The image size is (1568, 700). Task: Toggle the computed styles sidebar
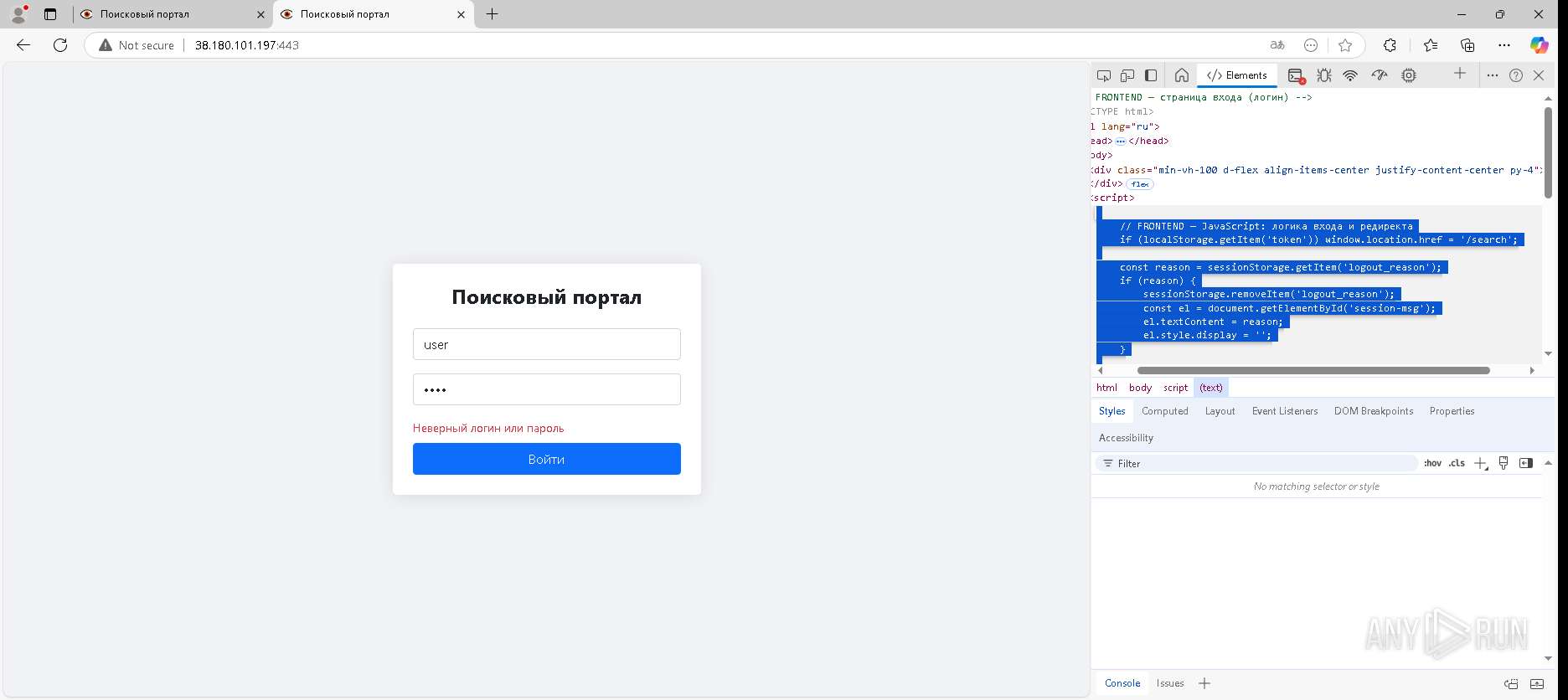[1526, 463]
